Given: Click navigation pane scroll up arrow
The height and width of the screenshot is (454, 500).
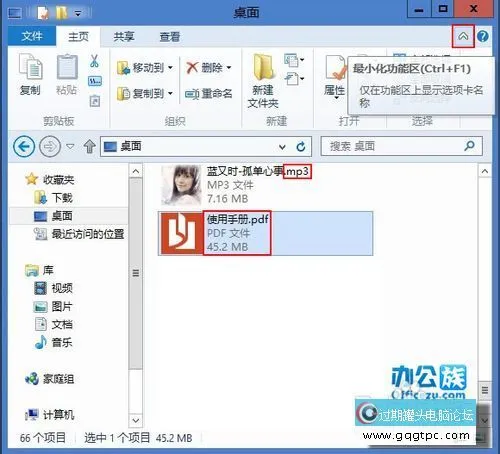Looking at the screenshot, I should click(x=136, y=171).
